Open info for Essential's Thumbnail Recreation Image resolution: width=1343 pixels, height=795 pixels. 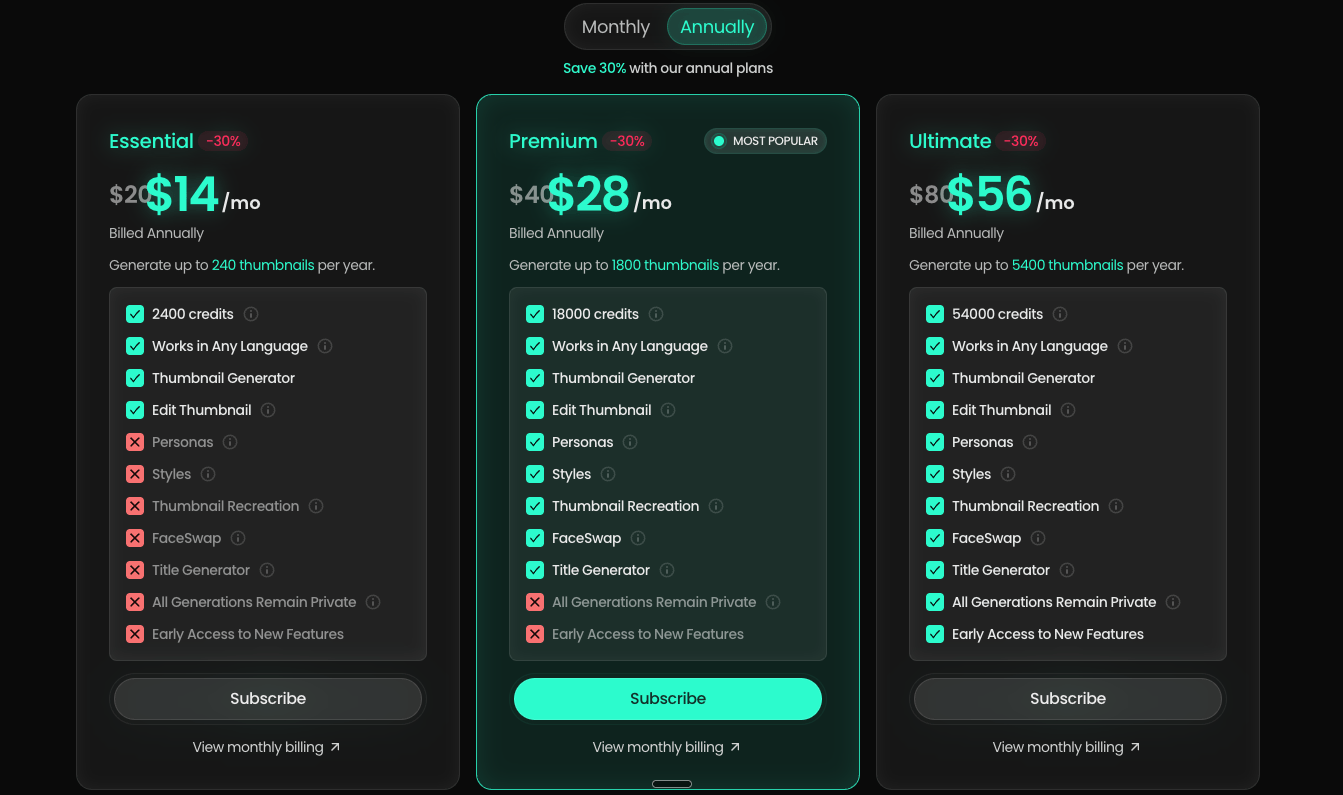click(316, 506)
